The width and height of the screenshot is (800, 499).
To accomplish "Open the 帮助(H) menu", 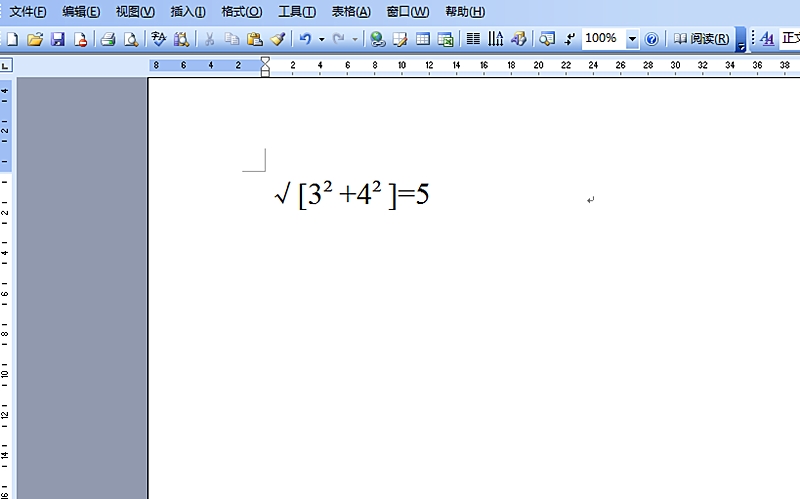I will [465, 12].
